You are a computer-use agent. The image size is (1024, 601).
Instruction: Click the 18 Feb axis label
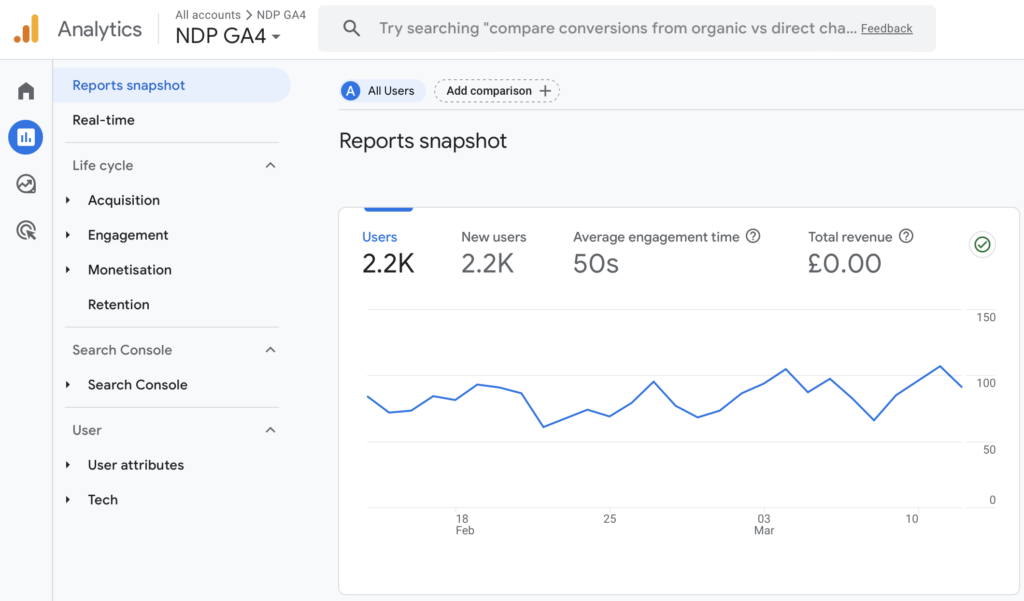click(x=464, y=525)
